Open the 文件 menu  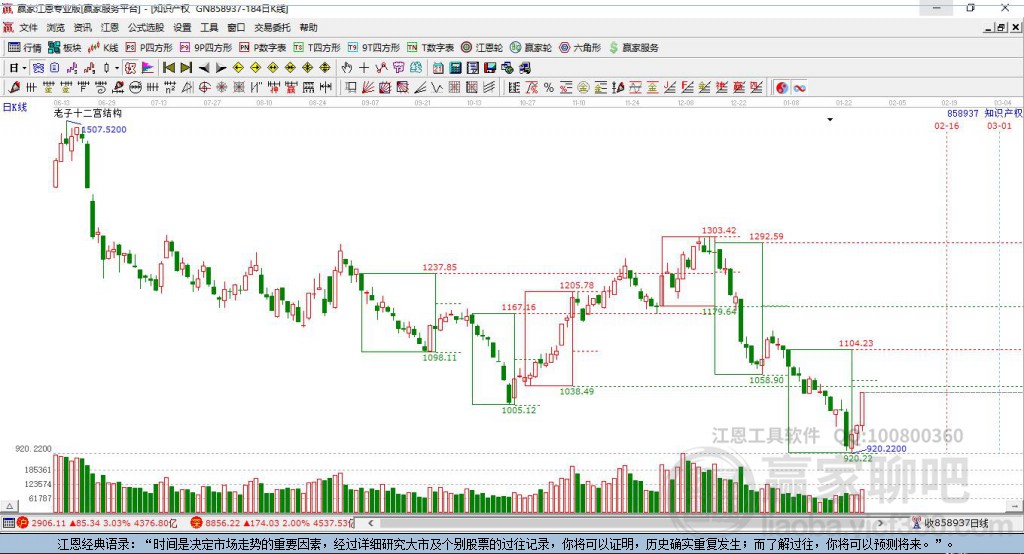click(28, 27)
